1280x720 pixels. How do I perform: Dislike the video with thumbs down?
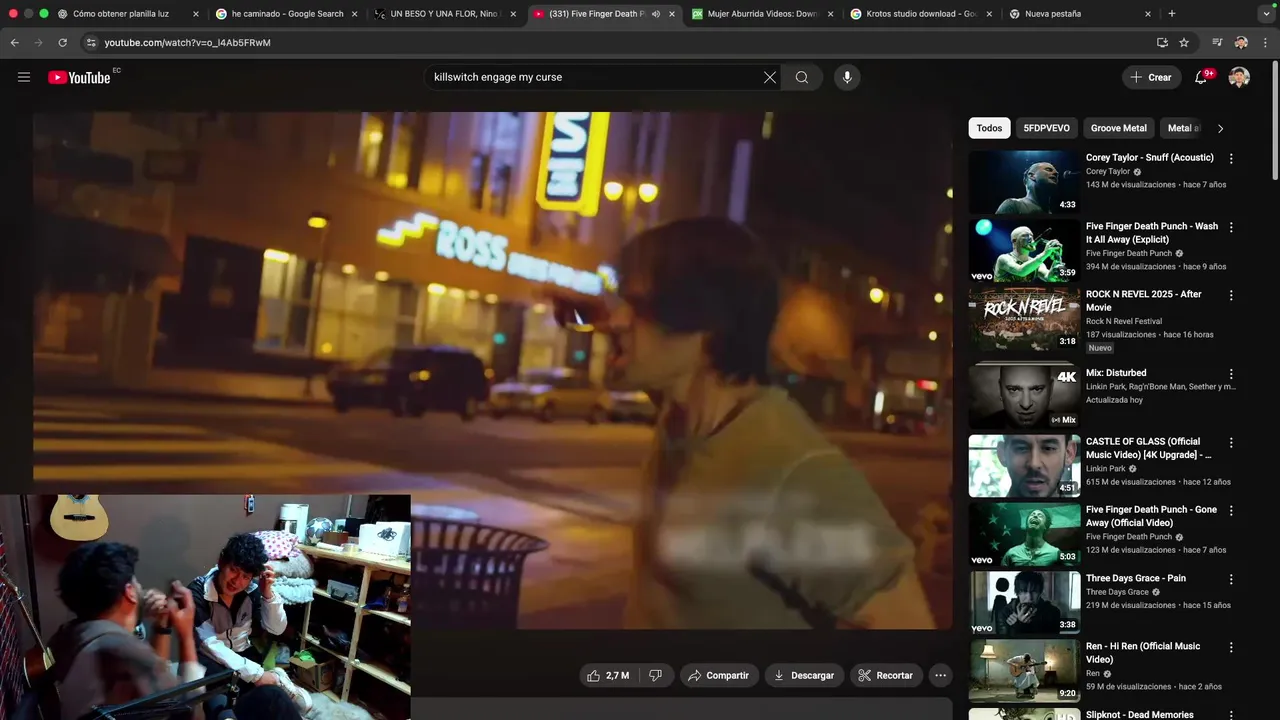[x=656, y=676]
